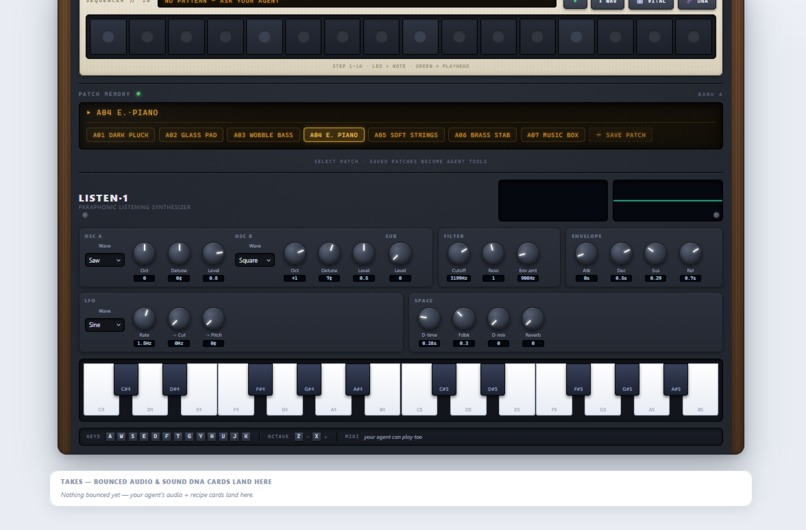Click the Filter Env amt knob

pyautogui.click(x=528, y=253)
